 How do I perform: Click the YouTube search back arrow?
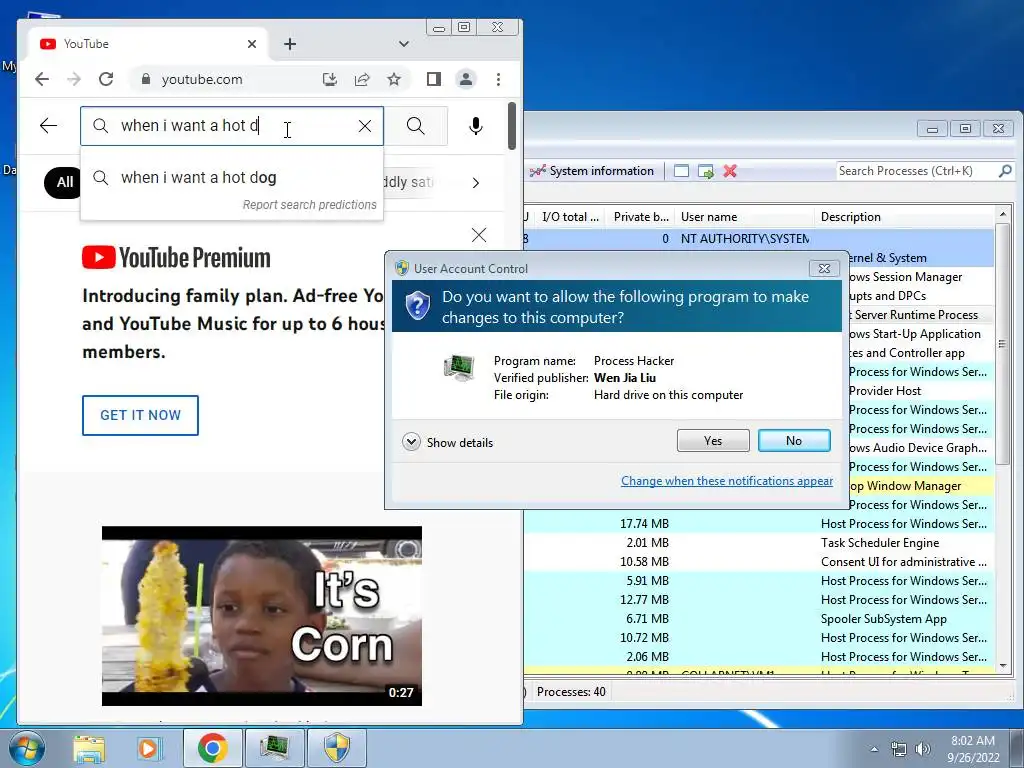[x=48, y=125]
